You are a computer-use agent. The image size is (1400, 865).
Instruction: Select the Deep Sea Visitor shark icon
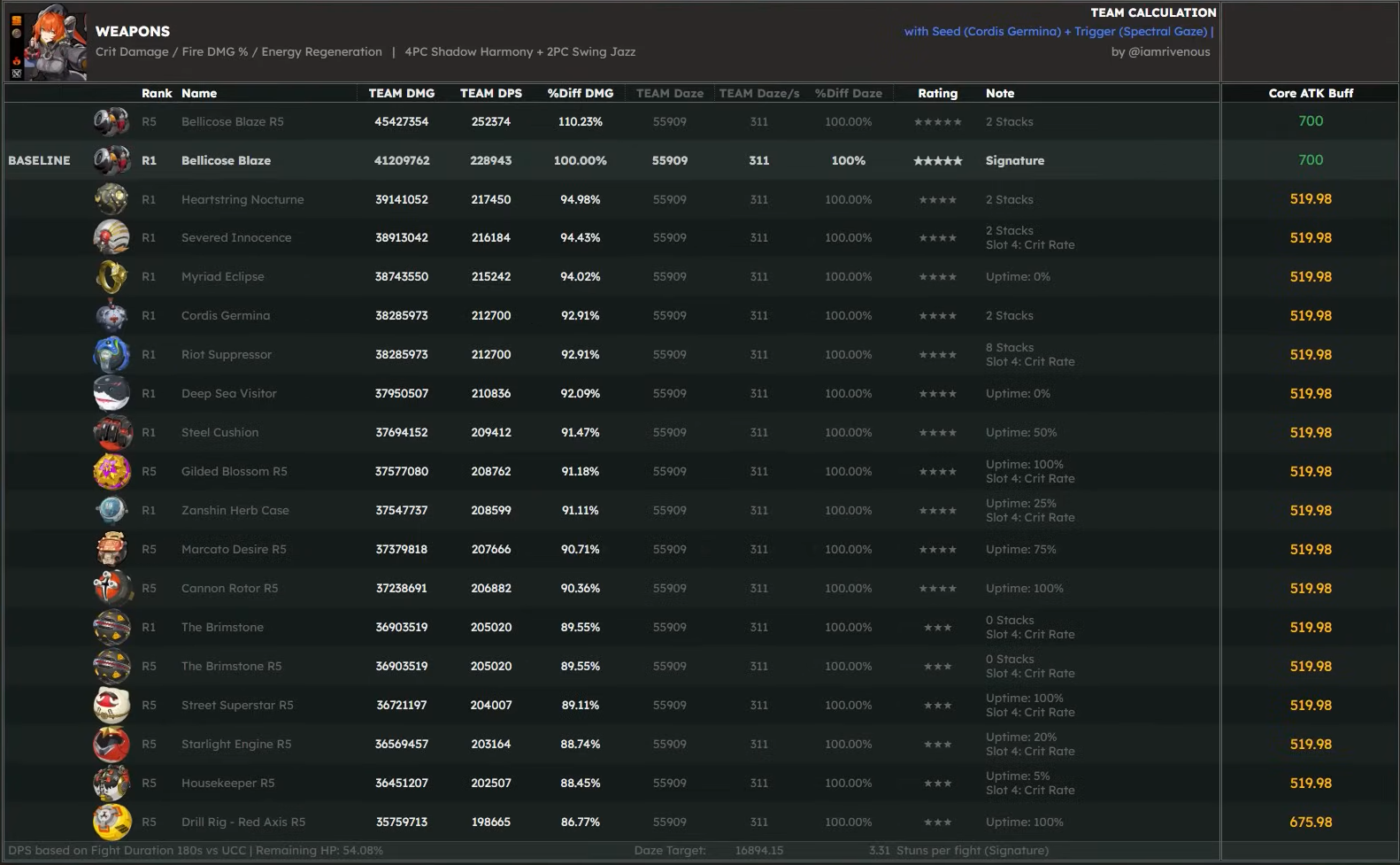[112, 393]
